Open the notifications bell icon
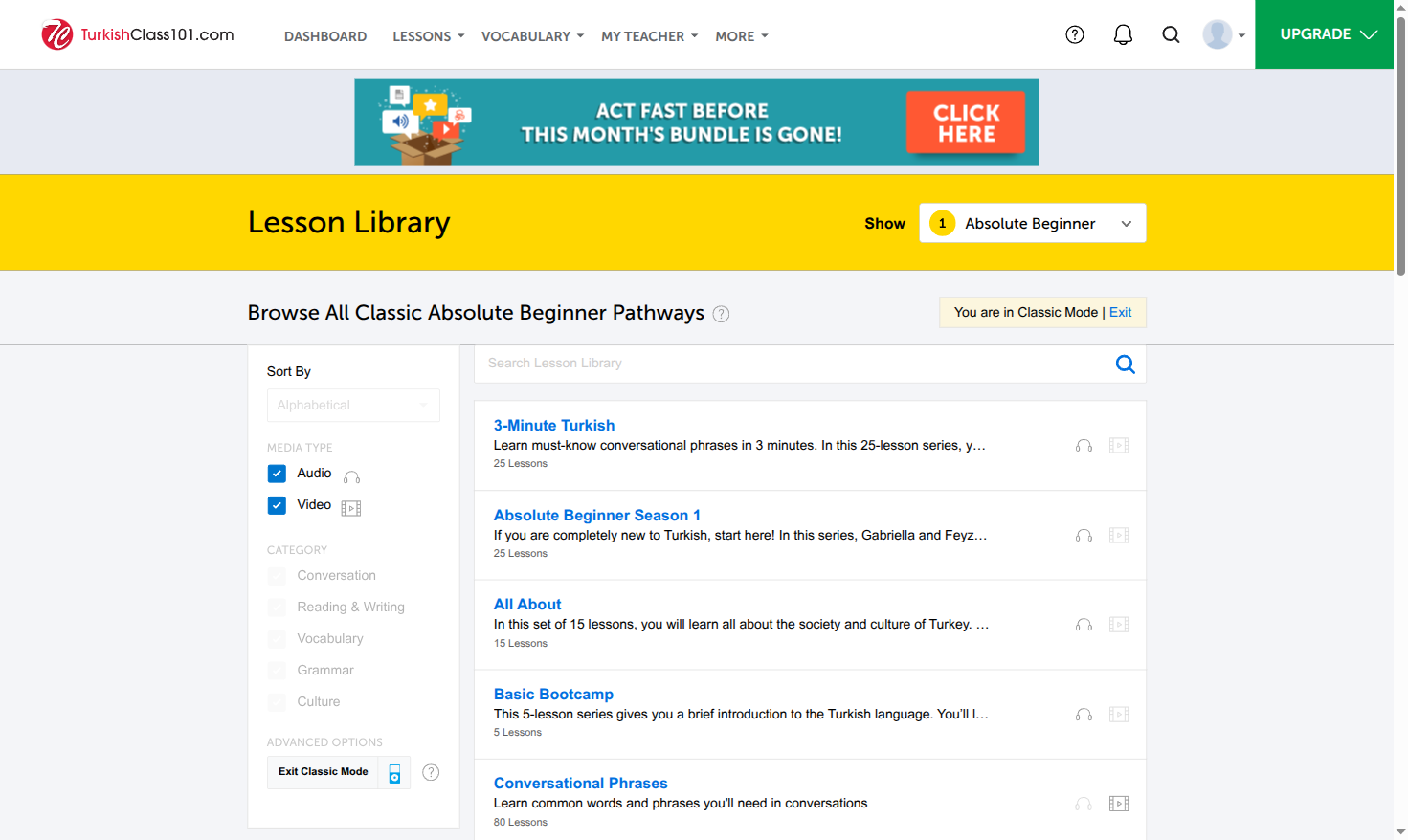Image resolution: width=1408 pixels, height=840 pixels. 1123,34
